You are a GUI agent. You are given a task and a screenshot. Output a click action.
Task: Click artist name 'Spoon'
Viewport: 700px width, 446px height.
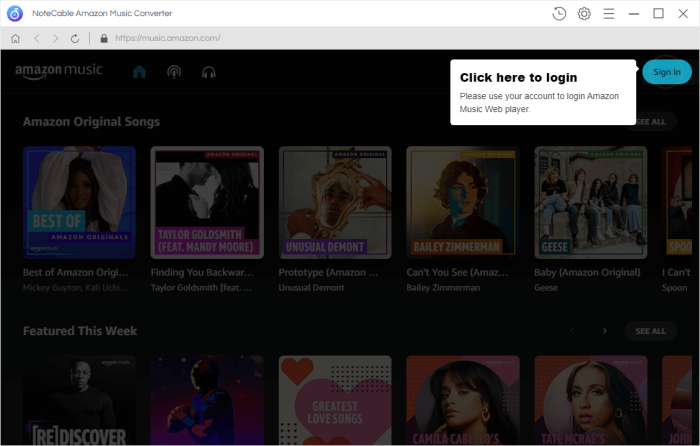[x=675, y=288]
